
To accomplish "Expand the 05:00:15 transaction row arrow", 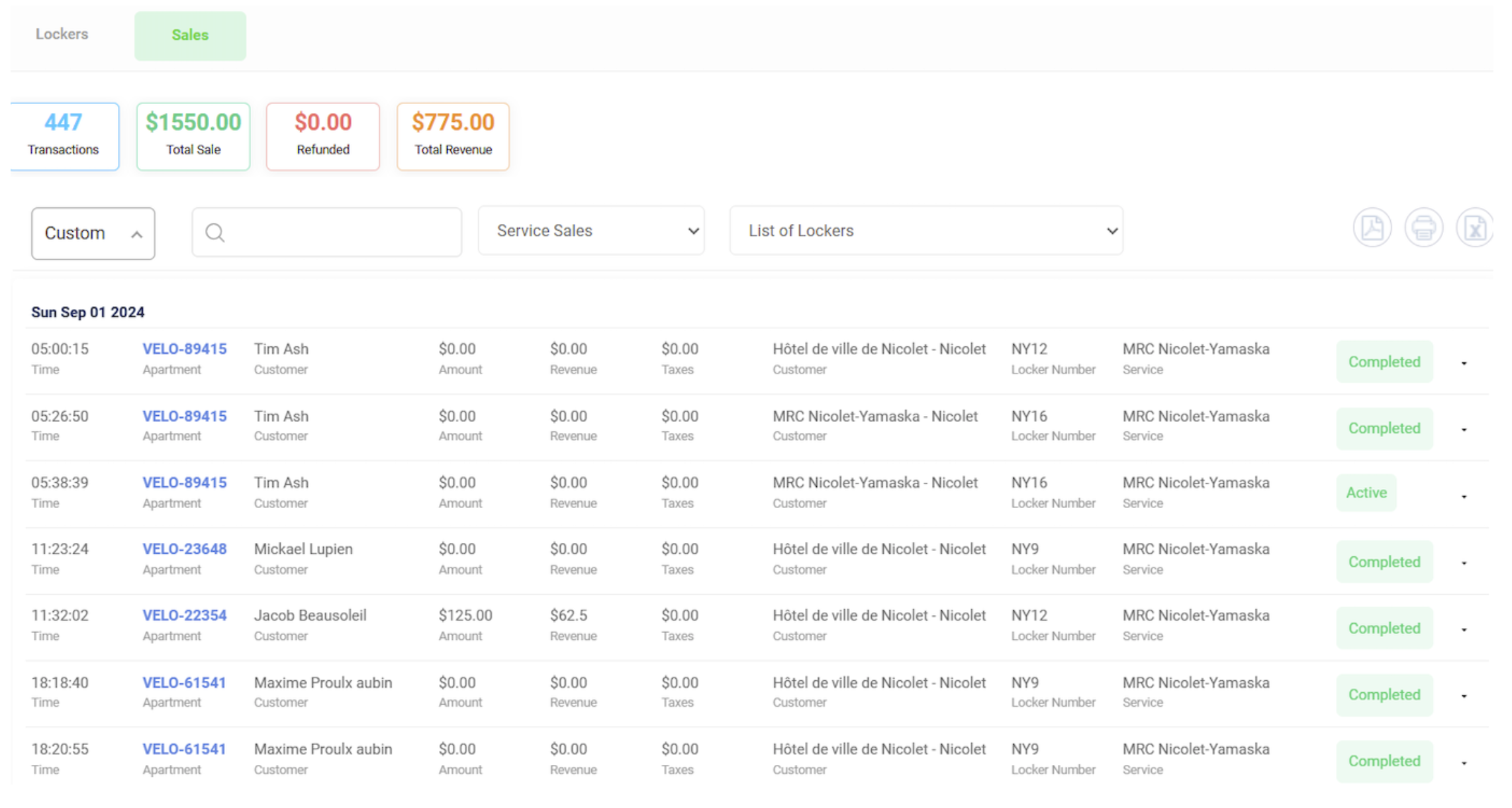I will coord(1464,363).
